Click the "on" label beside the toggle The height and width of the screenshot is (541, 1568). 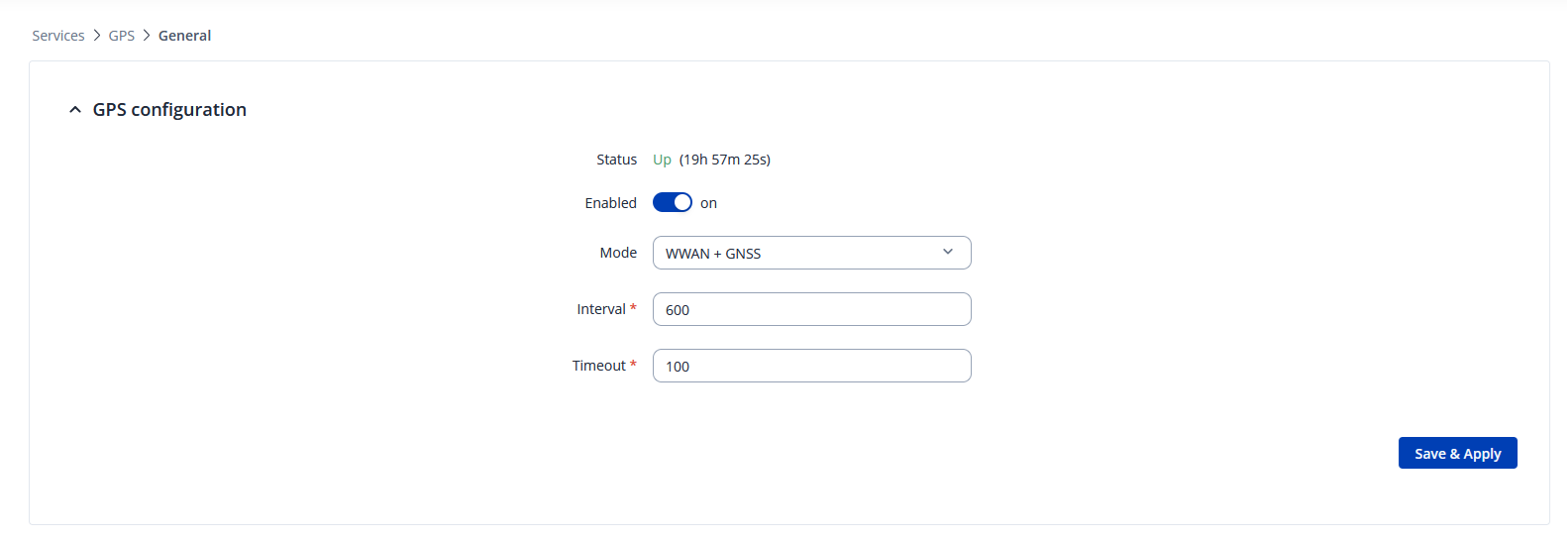(708, 203)
